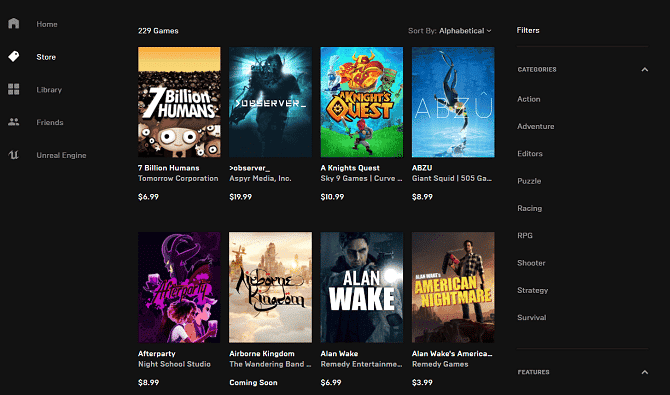Click the ABZU title text

coord(422,168)
